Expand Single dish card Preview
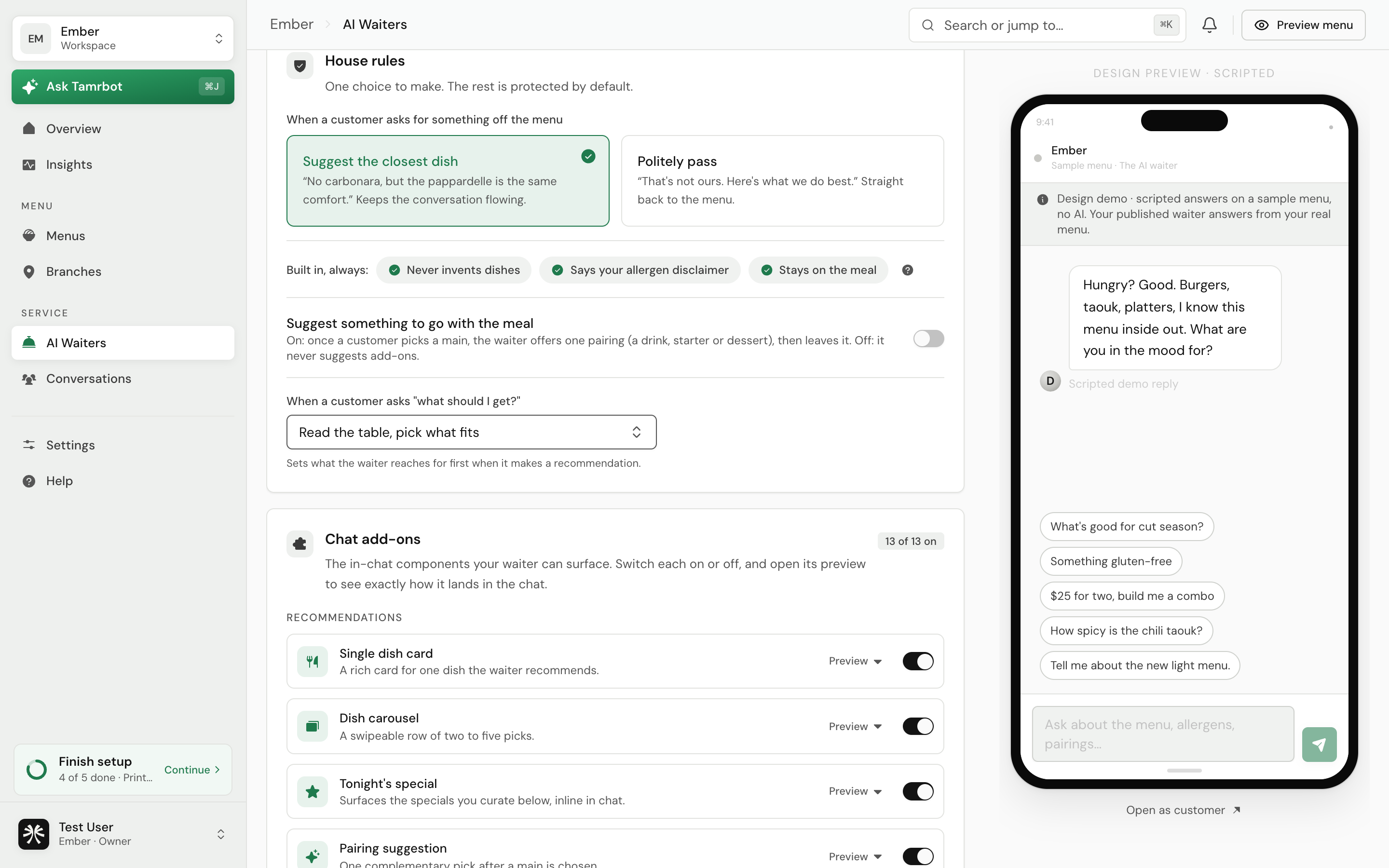 pos(855,661)
